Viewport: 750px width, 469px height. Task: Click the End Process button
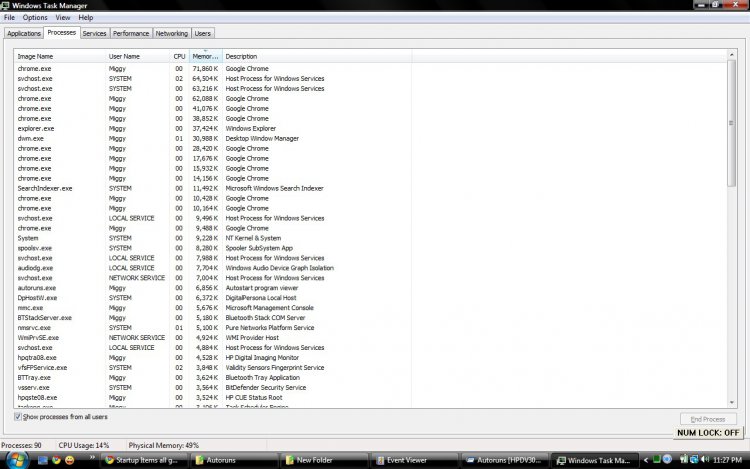[x=708, y=419]
